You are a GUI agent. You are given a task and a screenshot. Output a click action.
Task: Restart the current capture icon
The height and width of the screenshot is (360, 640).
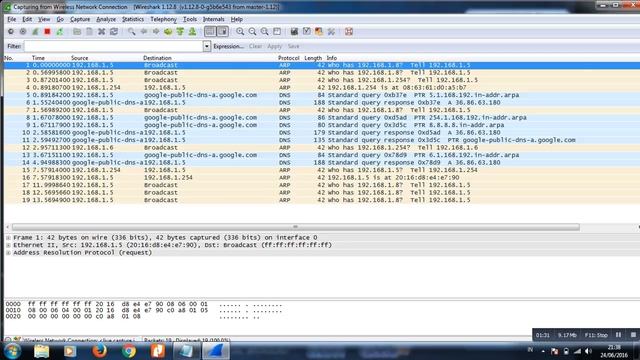(60, 31)
